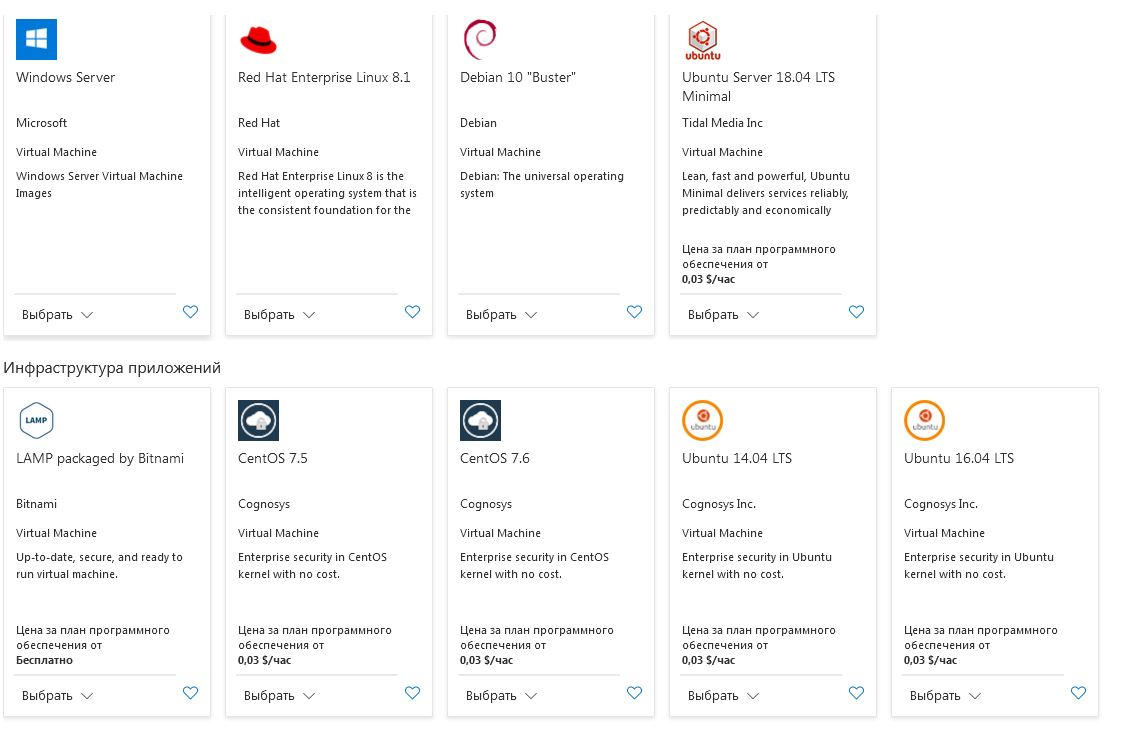Favorite Ubuntu 16.04 LTS heart icon
This screenshot has height=732, width=1144.
[1078, 693]
